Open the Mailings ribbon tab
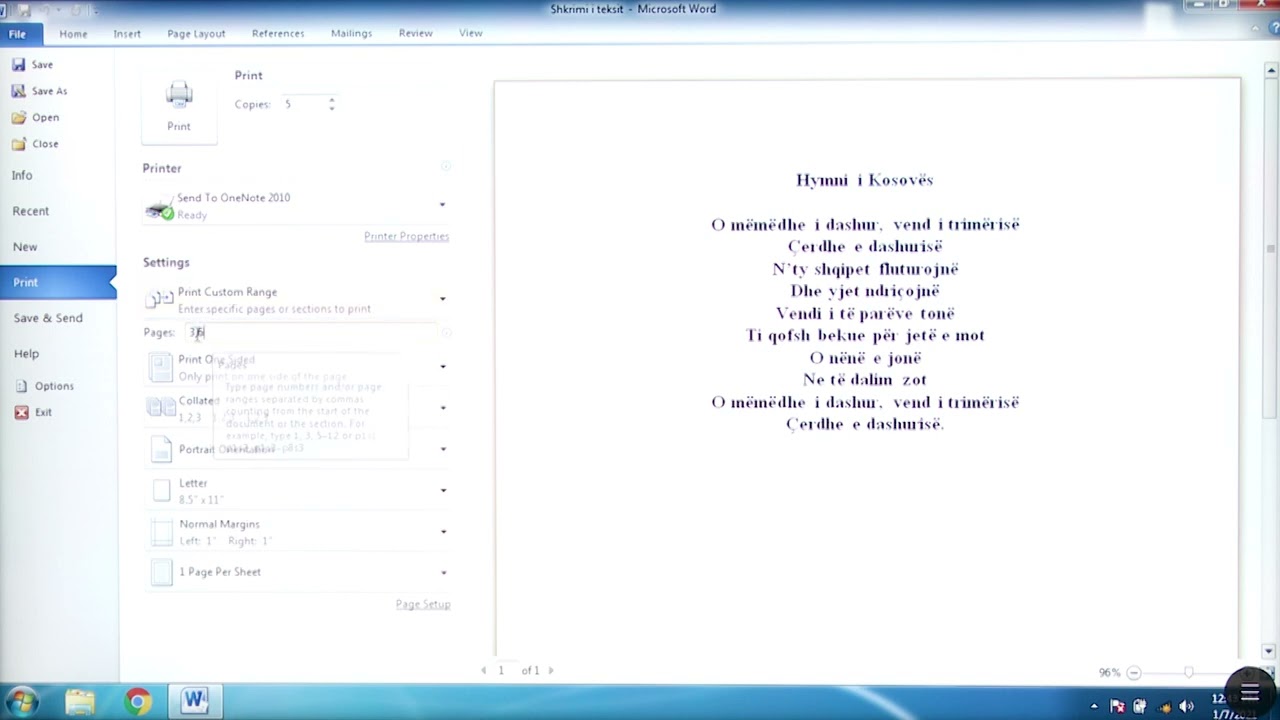 point(351,33)
